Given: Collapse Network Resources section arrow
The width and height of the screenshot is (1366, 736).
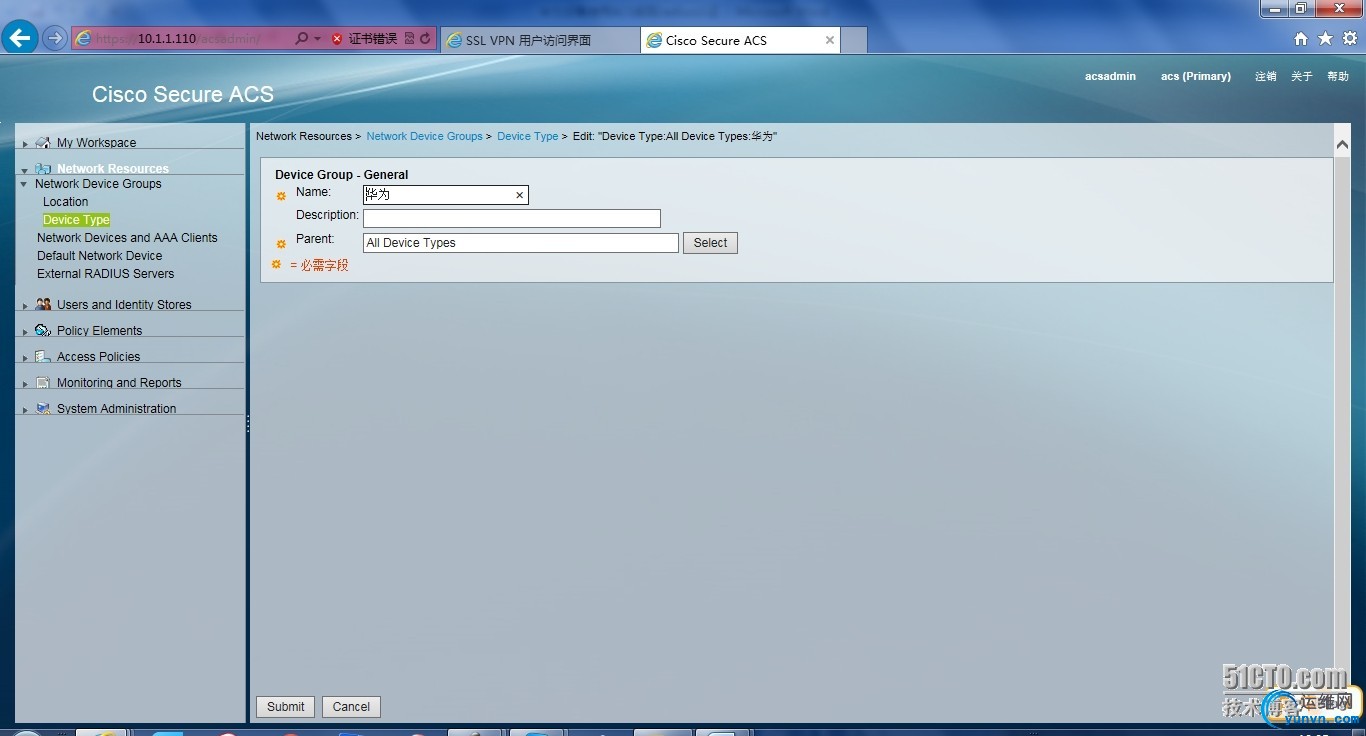Looking at the screenshot, I should 24,171.
